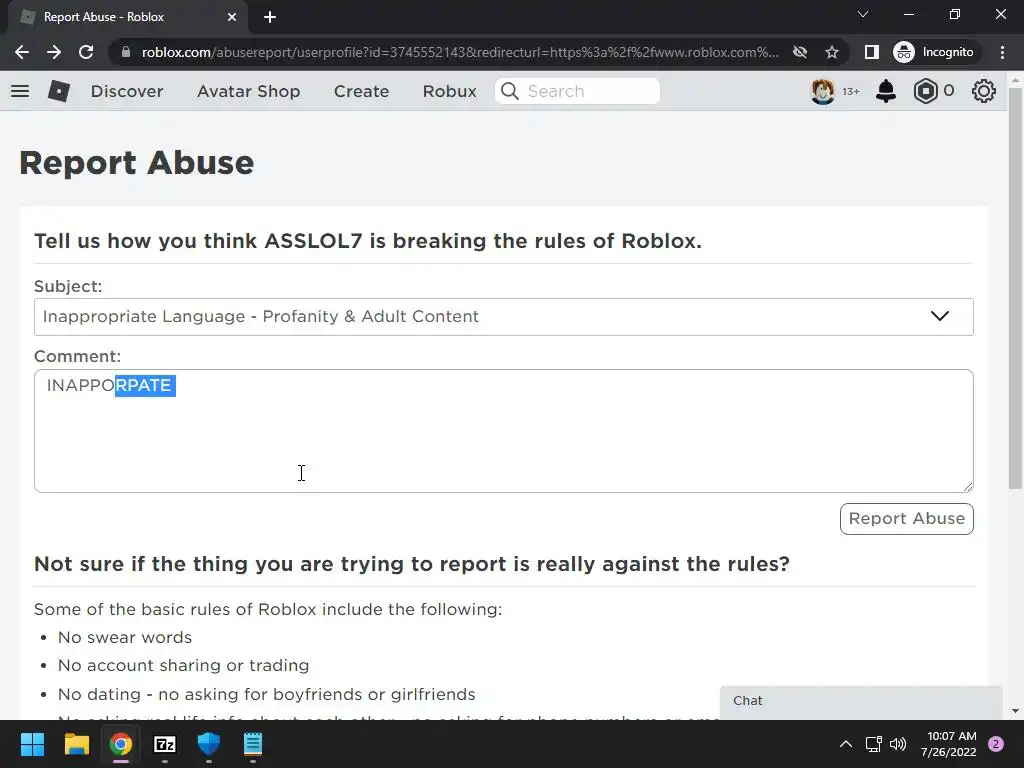The height and width of the screenshot is (768, 1024).
Task: Go back to the previous page
Action: coord(22,52)
